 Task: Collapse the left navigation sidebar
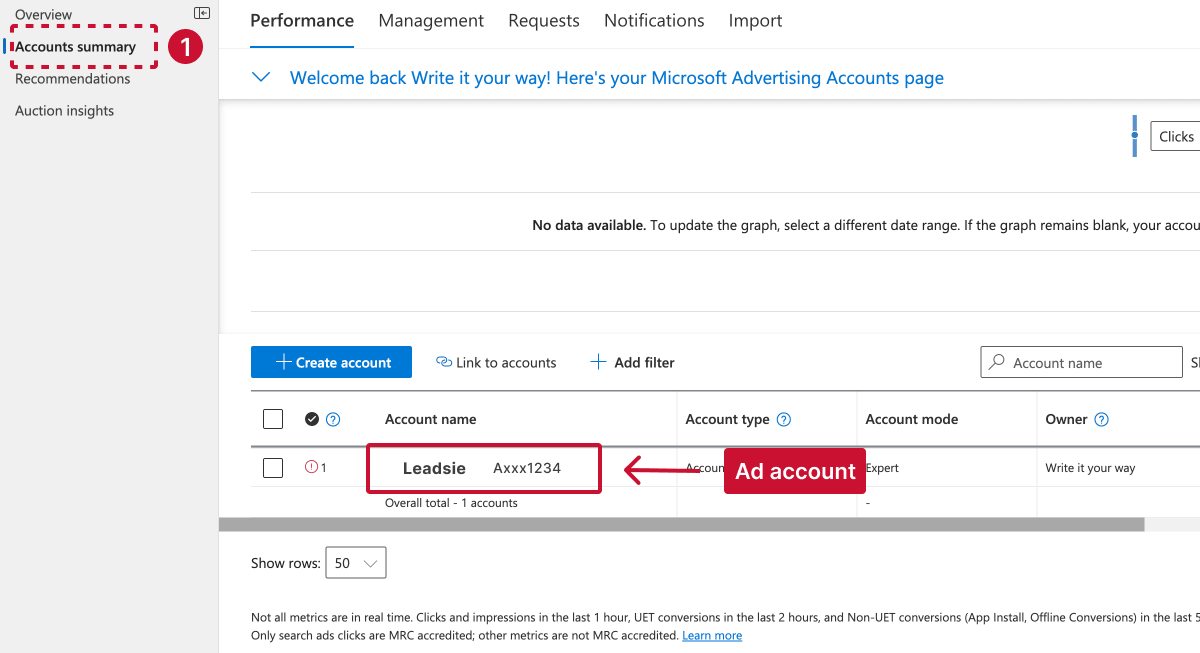(201, 12)
